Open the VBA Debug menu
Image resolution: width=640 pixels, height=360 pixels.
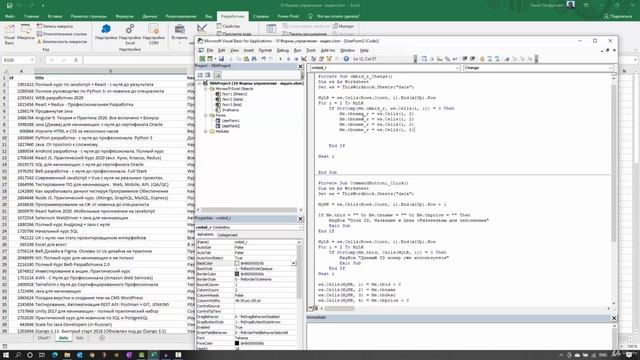(282, 50)
